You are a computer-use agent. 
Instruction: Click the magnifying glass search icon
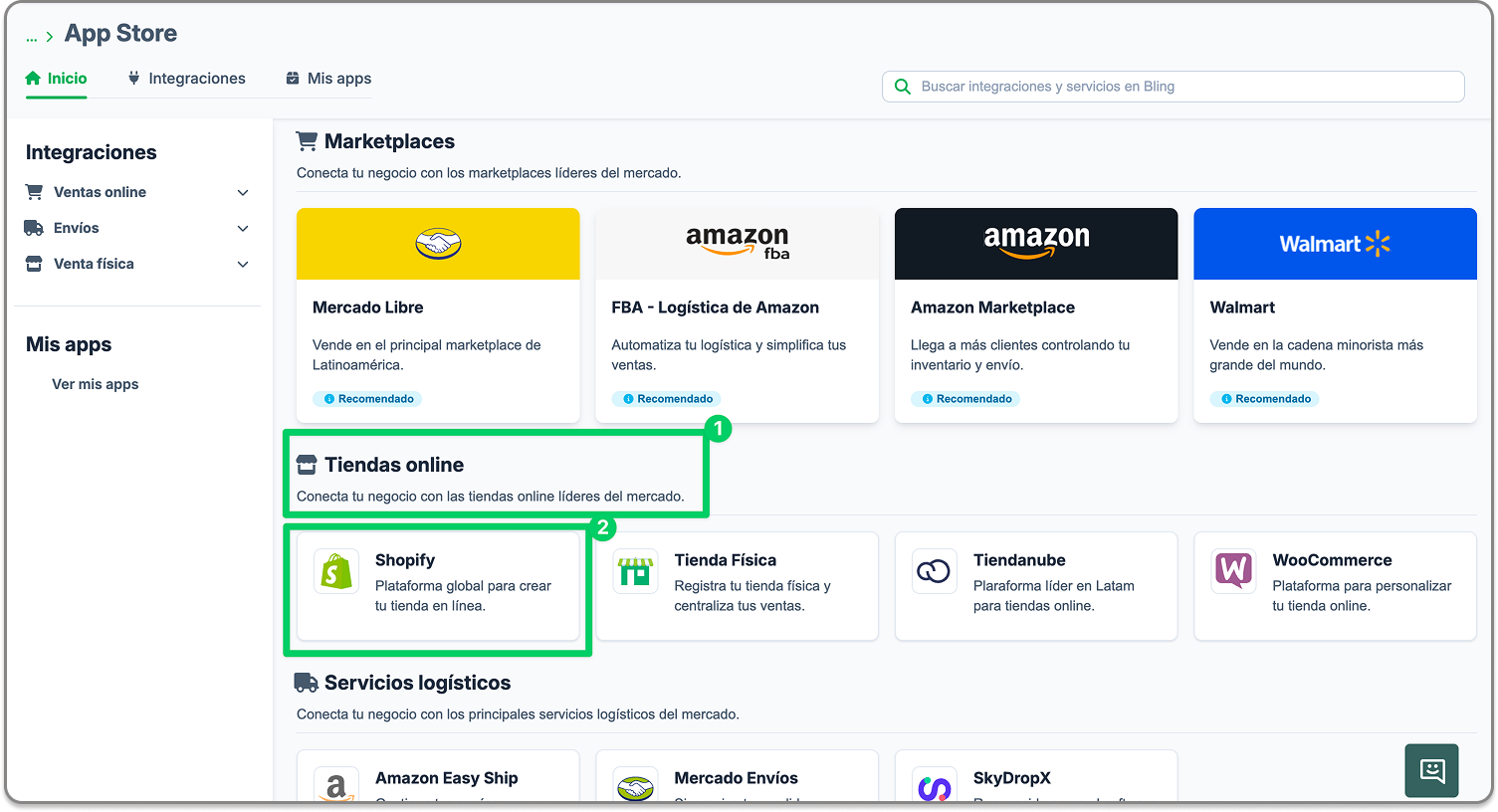[x=903, y=87]
